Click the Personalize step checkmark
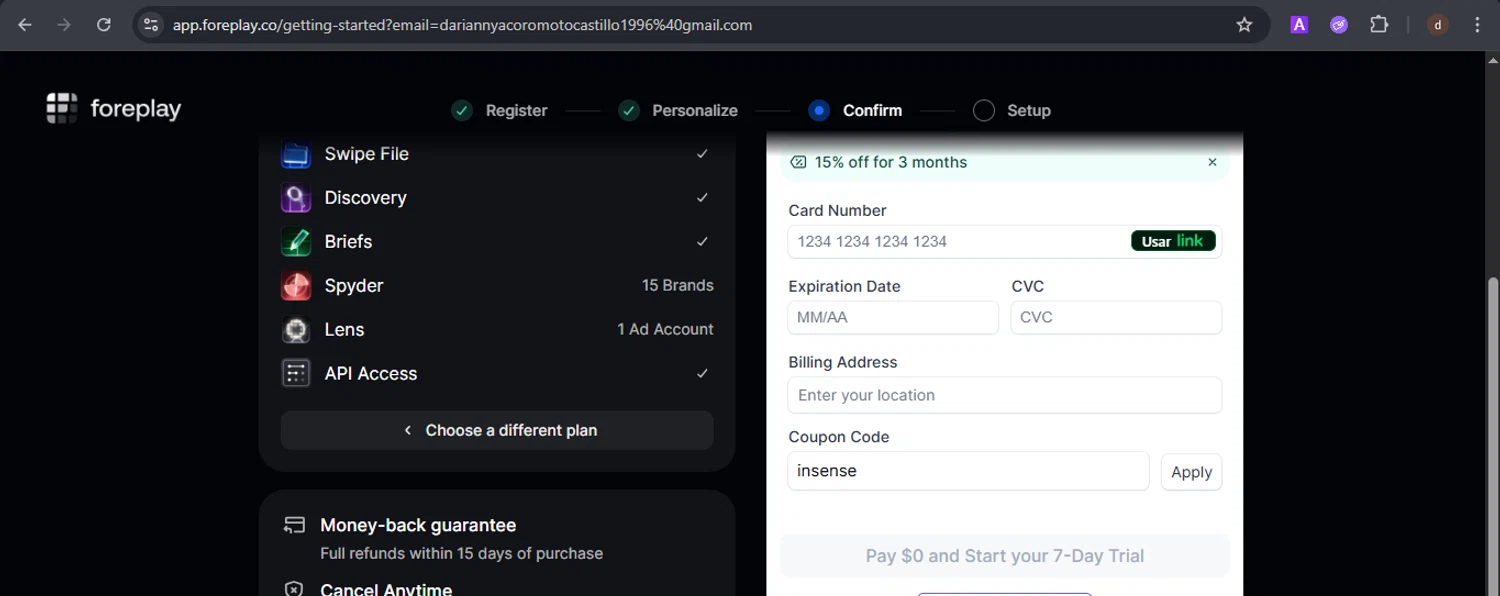The image size is (1500, 596). click(629, 110)
